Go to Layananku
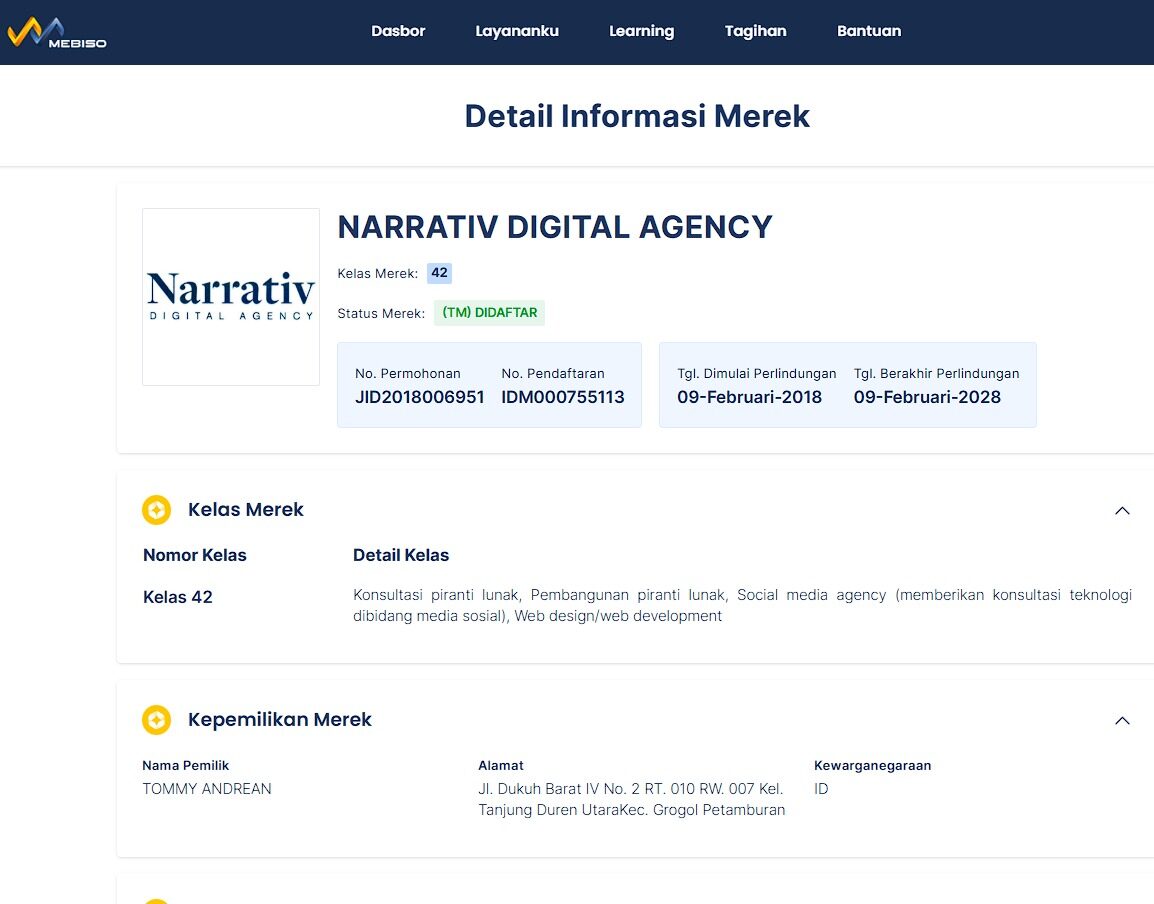This screenshot has height=904, width=1154. [x=517, y=31]
